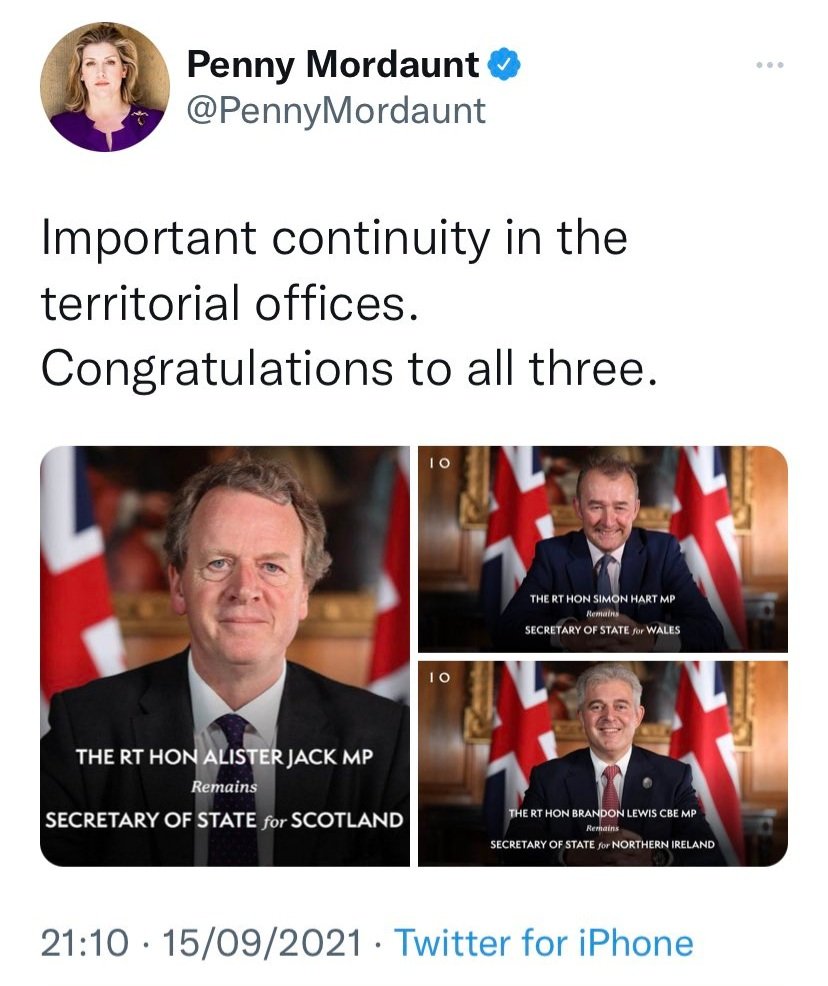Viewport: 828px width, 986px height.
Task: Open the Alister Jack Scotland image
Action: click(x=225, y=656)
